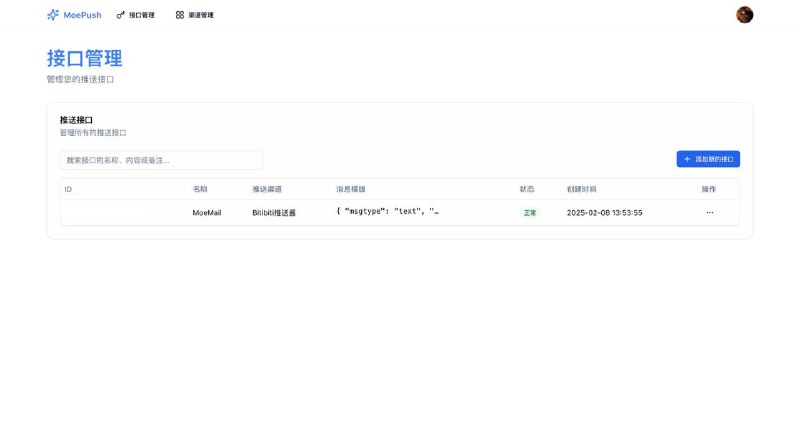Click the grid icon beside 渠道管理
800x436 pixels.
click(179, 15)
